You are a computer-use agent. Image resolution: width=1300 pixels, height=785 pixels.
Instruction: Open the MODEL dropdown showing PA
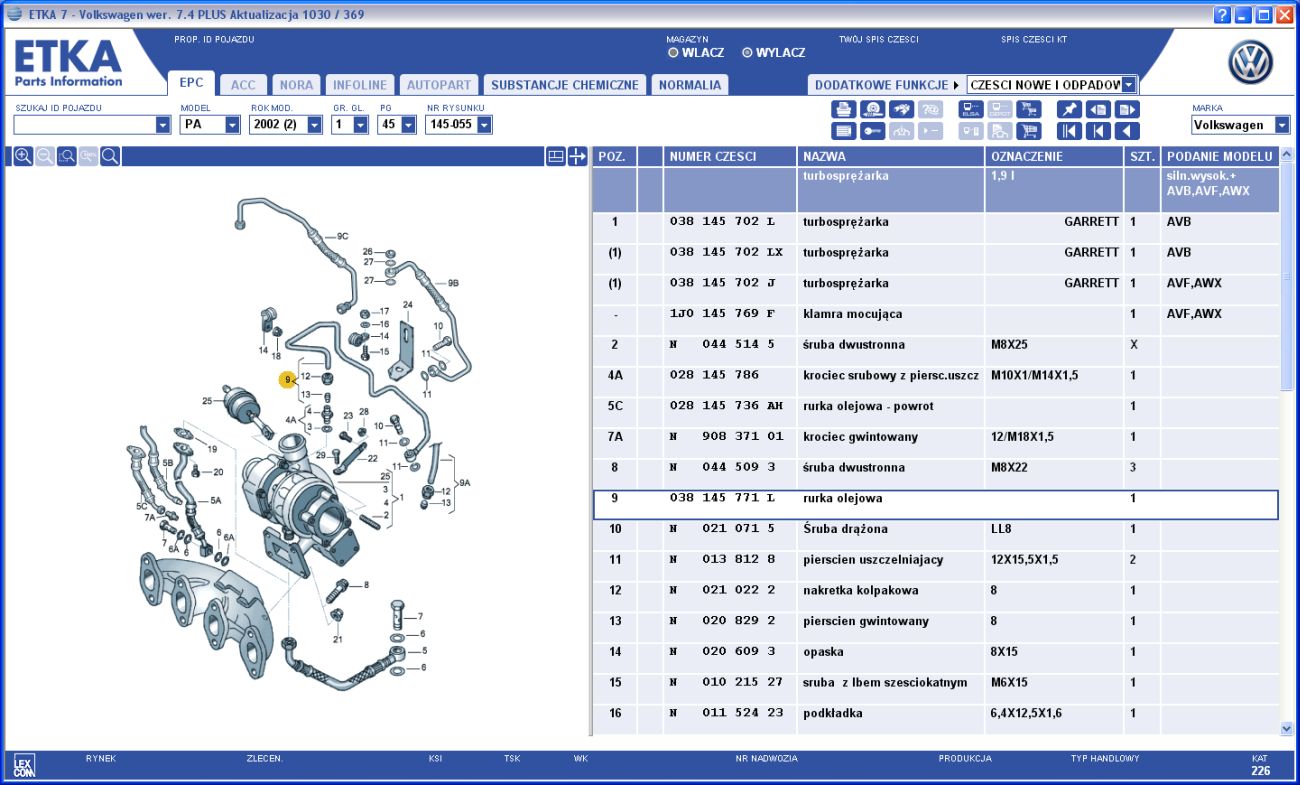click(232, 125)
